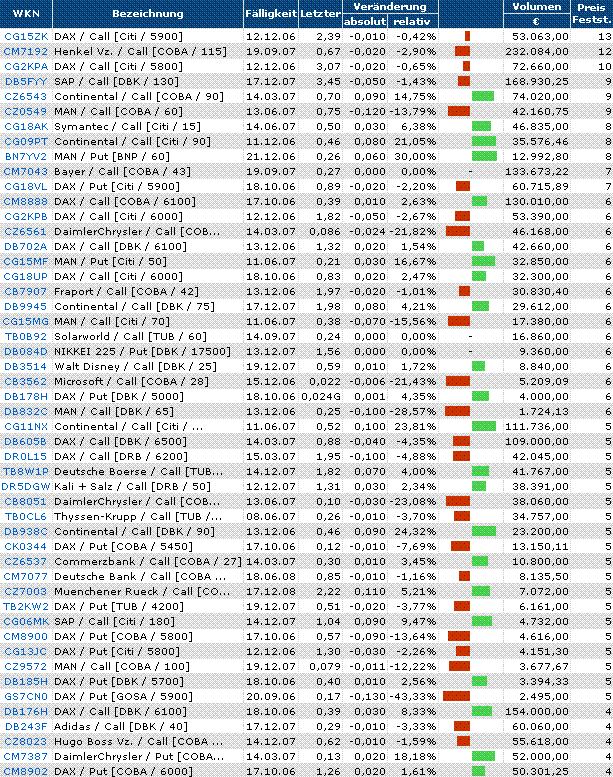Select 'Kali + Salz / Call [DRB / 50]' description
Screen dimensions: 613x777
[132, 487]
